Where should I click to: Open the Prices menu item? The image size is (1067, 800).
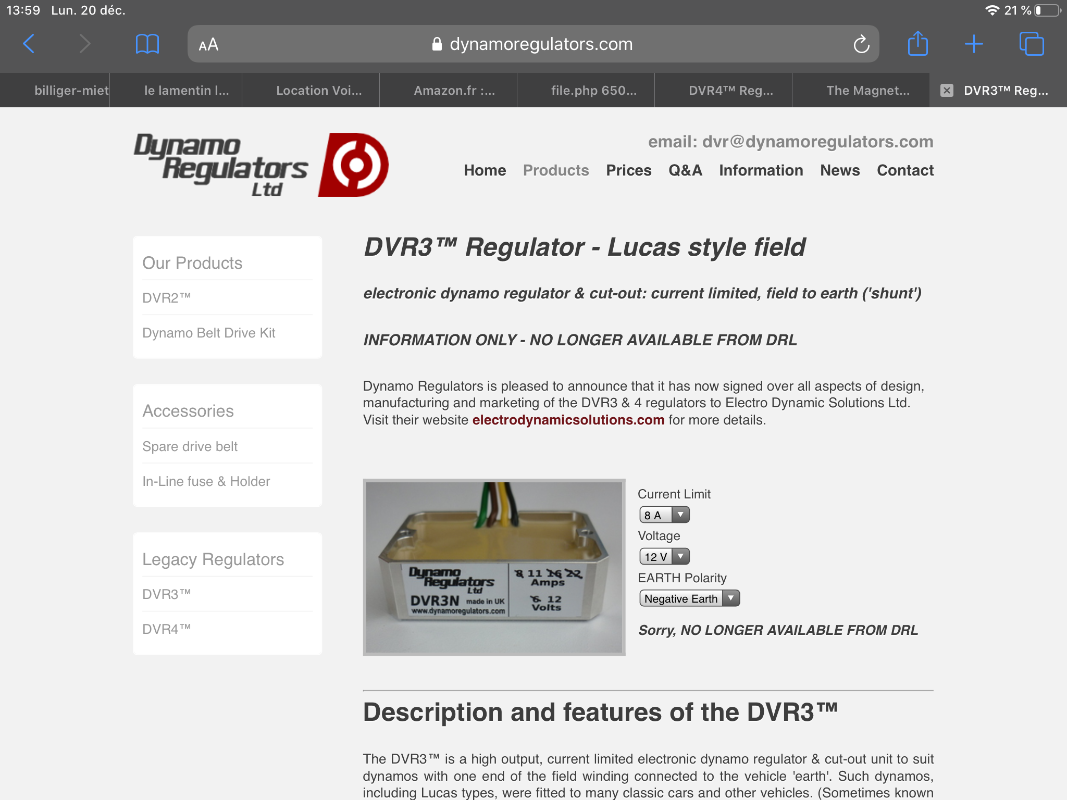(628, 170)
